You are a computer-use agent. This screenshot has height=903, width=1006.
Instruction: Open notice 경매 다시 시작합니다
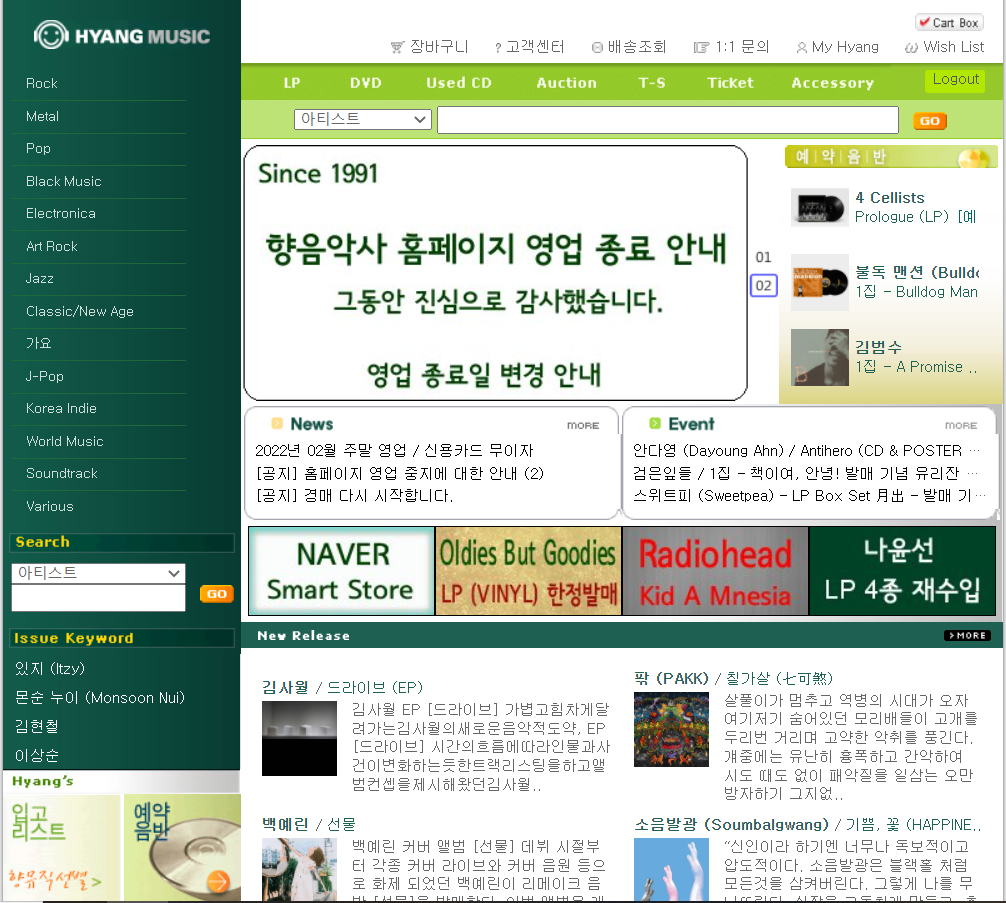354,496
